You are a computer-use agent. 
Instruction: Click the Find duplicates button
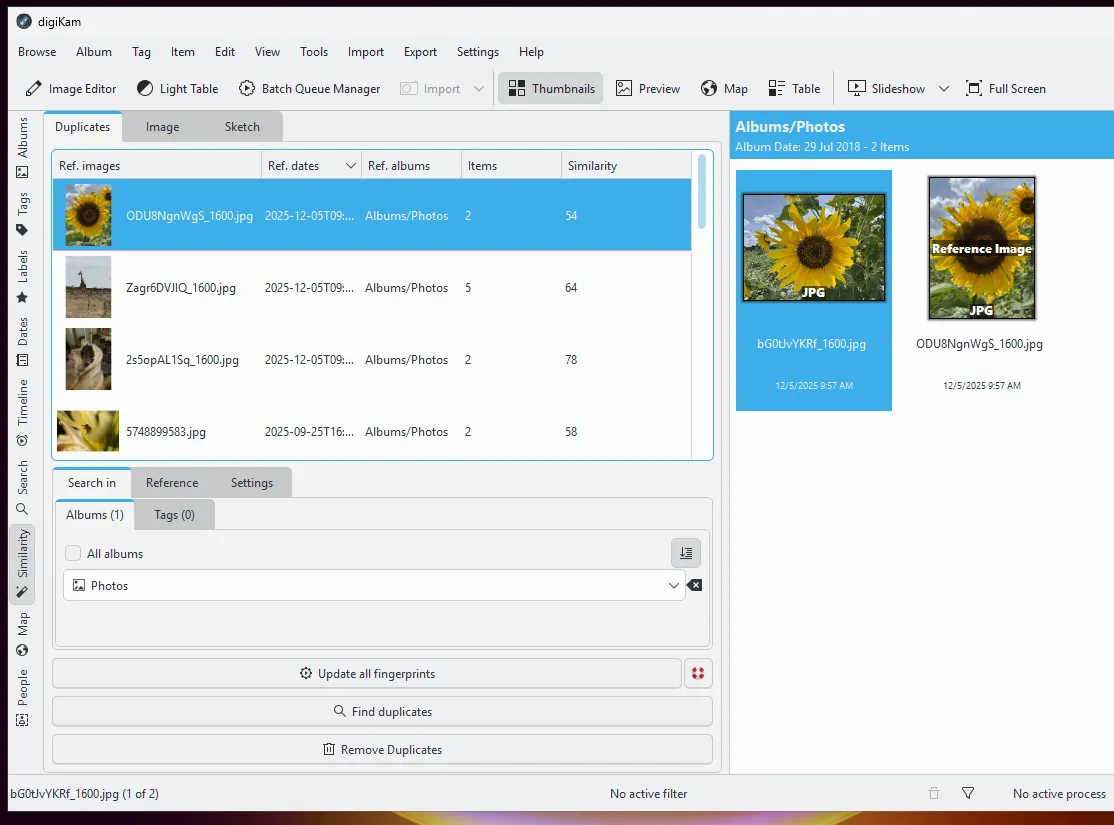point(382,712)
